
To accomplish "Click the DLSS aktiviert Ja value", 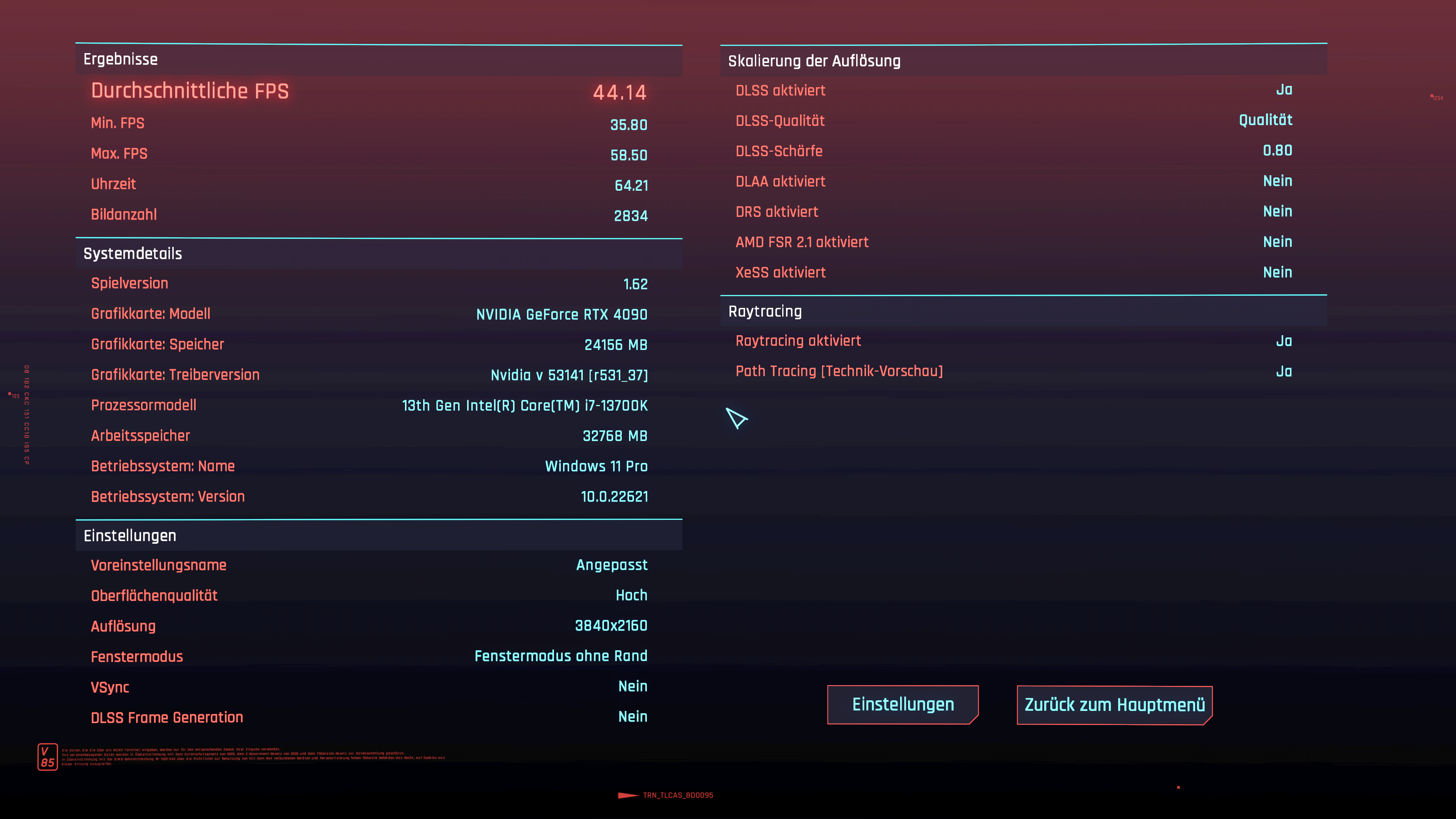I will pos(1283,90).
